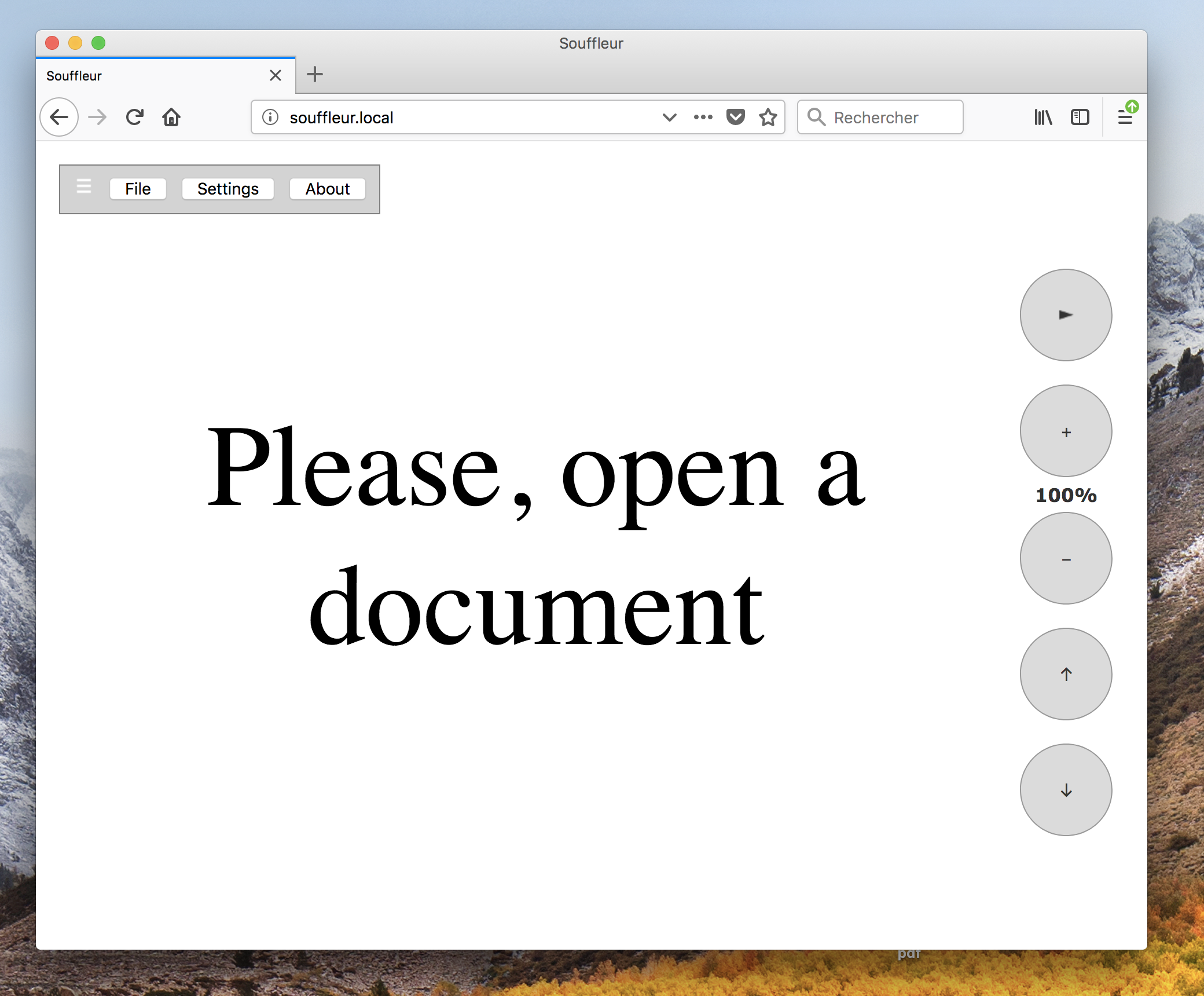Open page actions three-dot menu
The image size is (1204, 996).
[x=703, y=118]
